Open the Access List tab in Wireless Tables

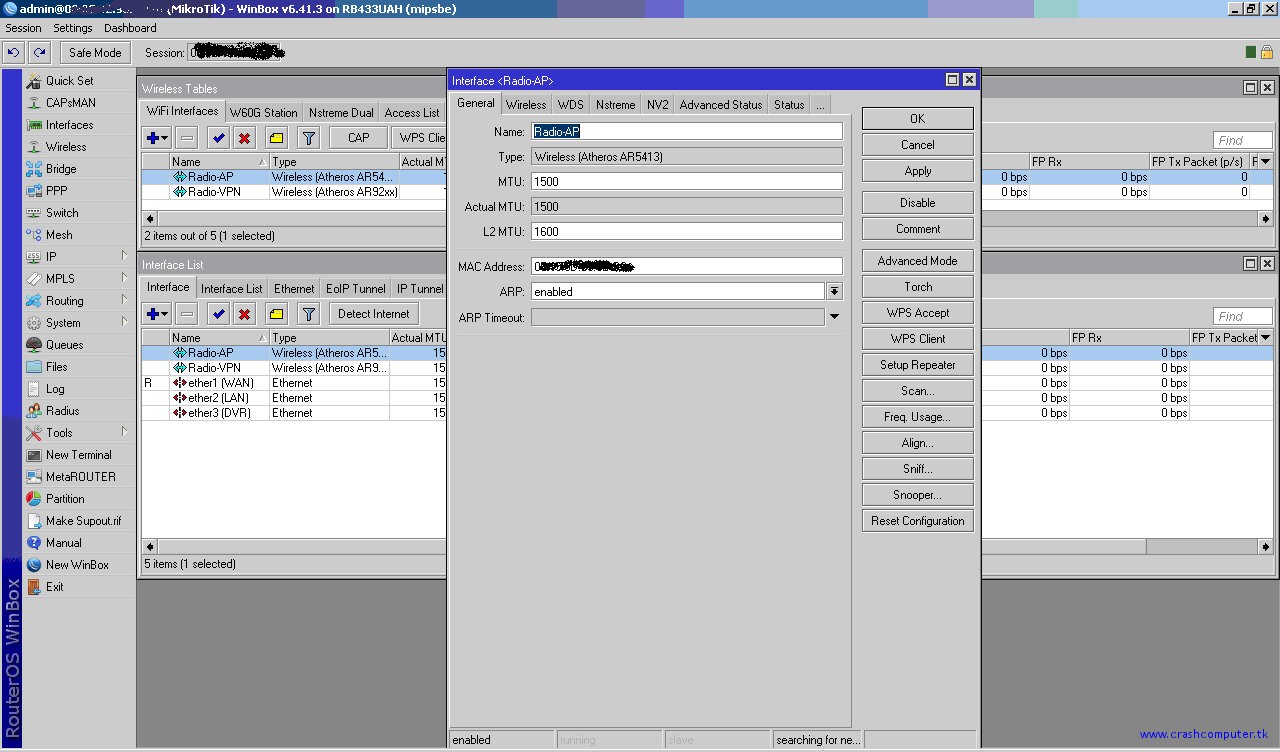point(412,113)
